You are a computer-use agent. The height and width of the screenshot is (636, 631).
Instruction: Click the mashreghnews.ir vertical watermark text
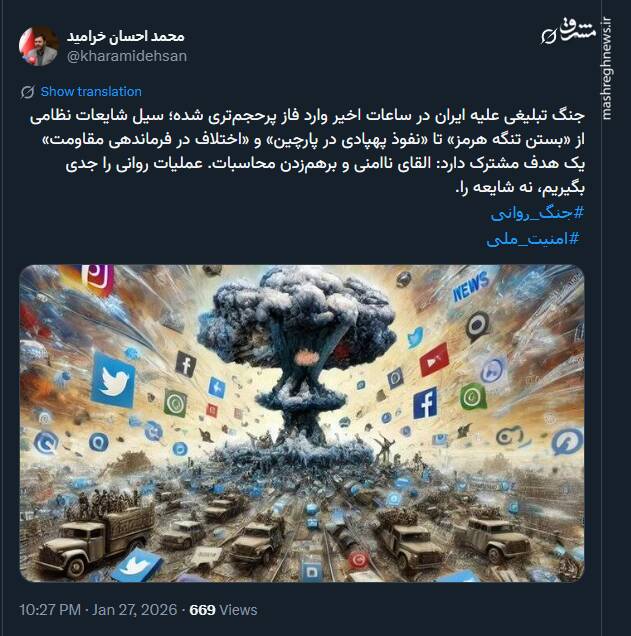click(x=606, y=68)
